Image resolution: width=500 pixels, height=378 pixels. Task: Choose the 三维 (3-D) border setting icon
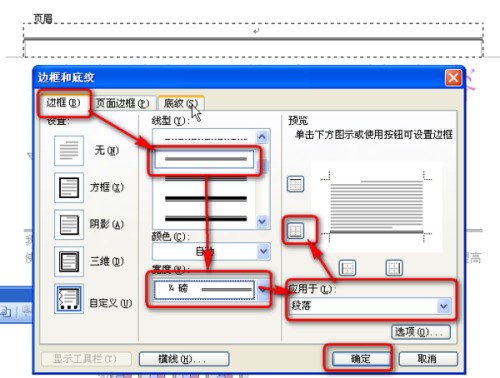click(69, 261)
